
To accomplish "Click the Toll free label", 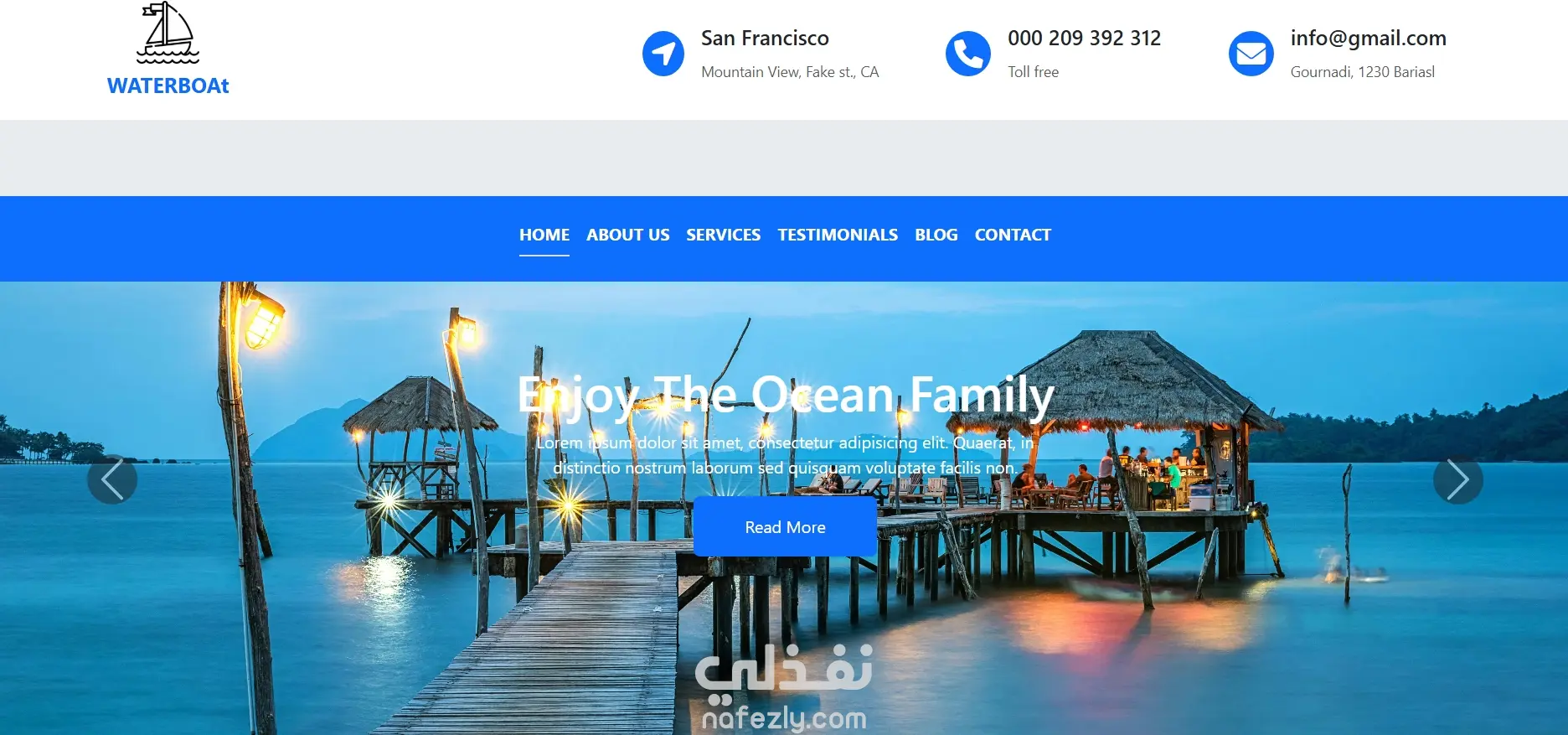I will [1033, 72].
